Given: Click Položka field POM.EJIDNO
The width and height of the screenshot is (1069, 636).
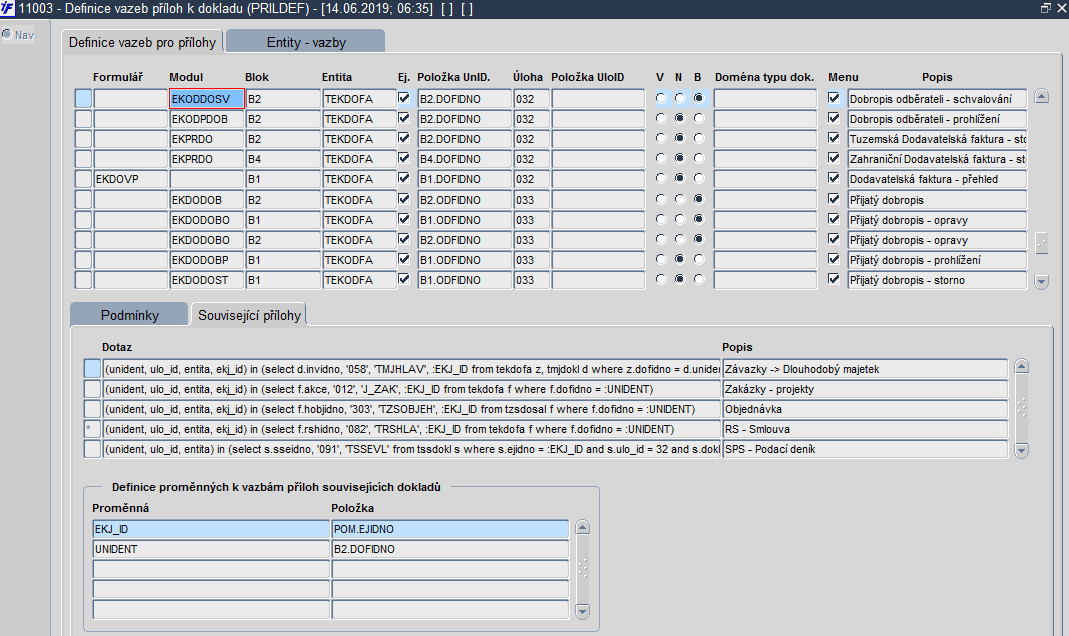Looking at the screenshot, I should pos(450,529).
